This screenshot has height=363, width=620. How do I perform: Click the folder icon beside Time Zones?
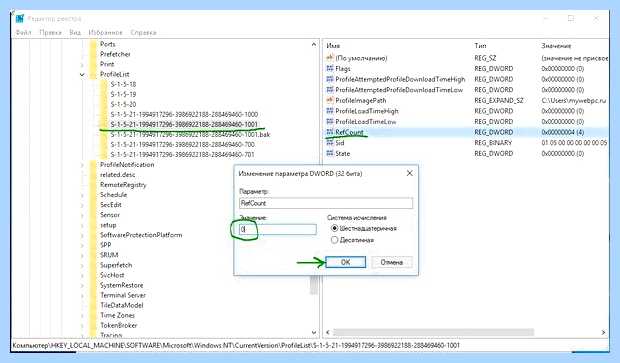coord(93,316)
